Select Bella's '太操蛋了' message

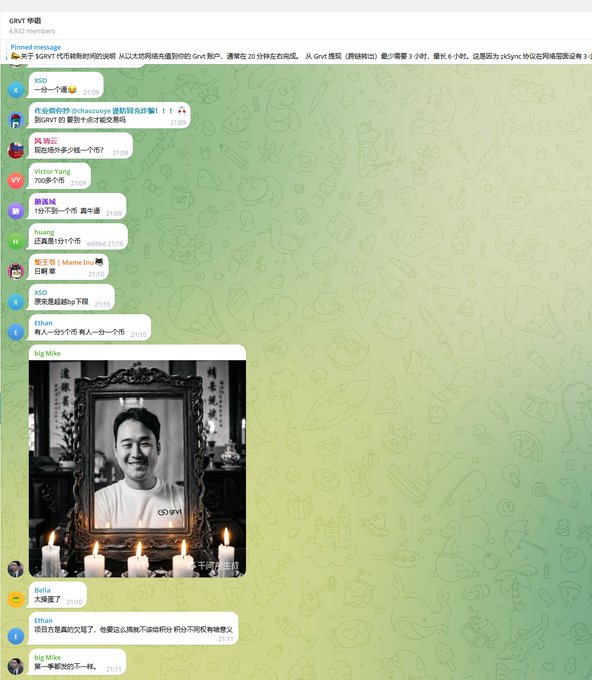[x=58, y=595]
